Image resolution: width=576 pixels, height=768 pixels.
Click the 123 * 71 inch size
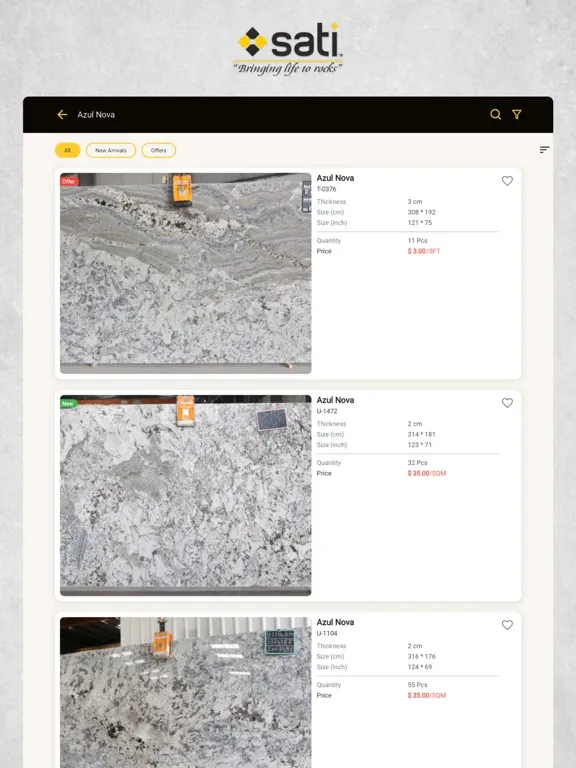[420, 445]
